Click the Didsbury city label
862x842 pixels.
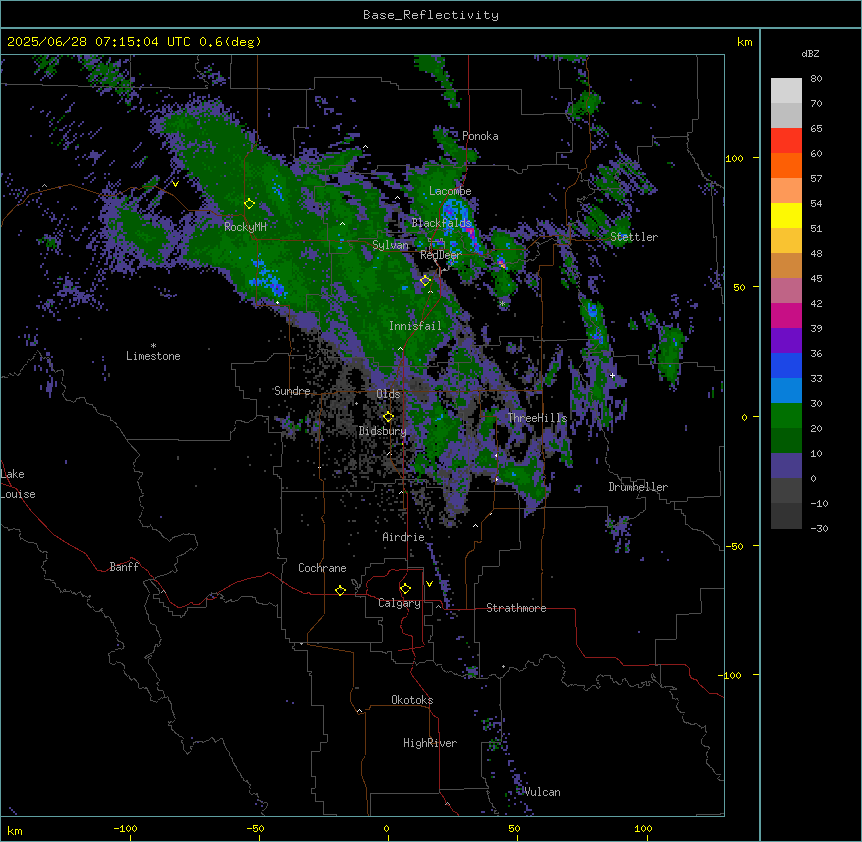click(383, 431)
